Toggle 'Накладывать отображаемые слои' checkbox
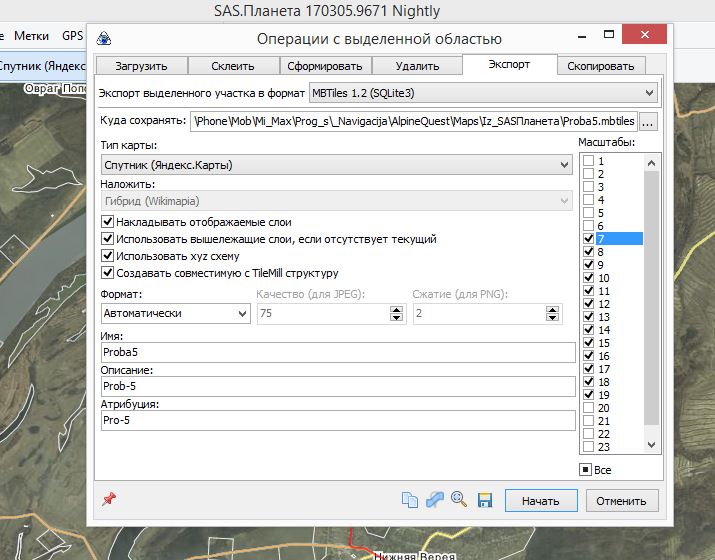The width and height of the screenshot is (715, 560). 108,222
